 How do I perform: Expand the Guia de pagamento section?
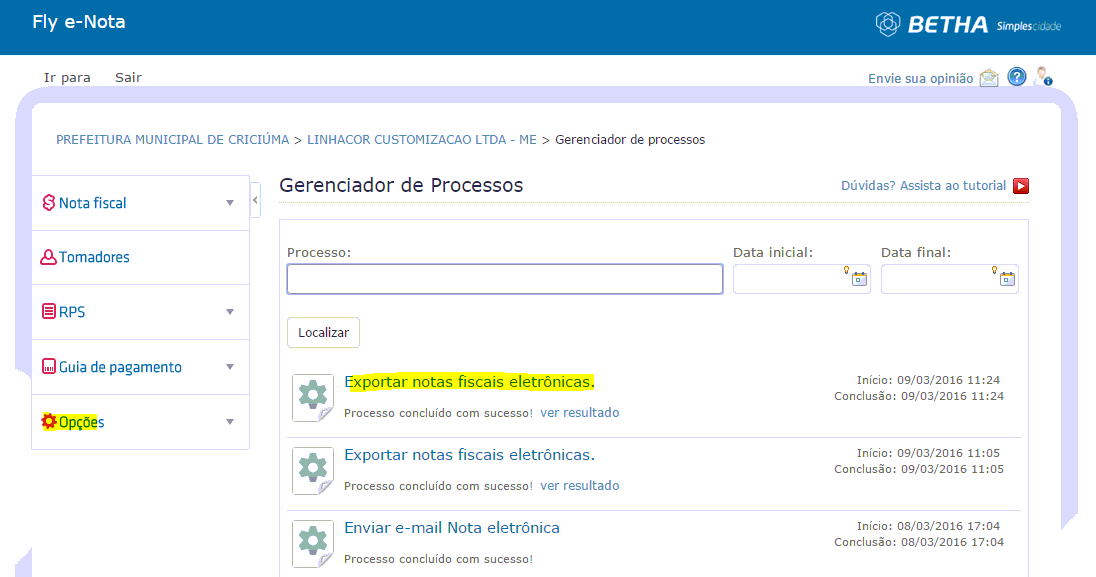[140, 367]
